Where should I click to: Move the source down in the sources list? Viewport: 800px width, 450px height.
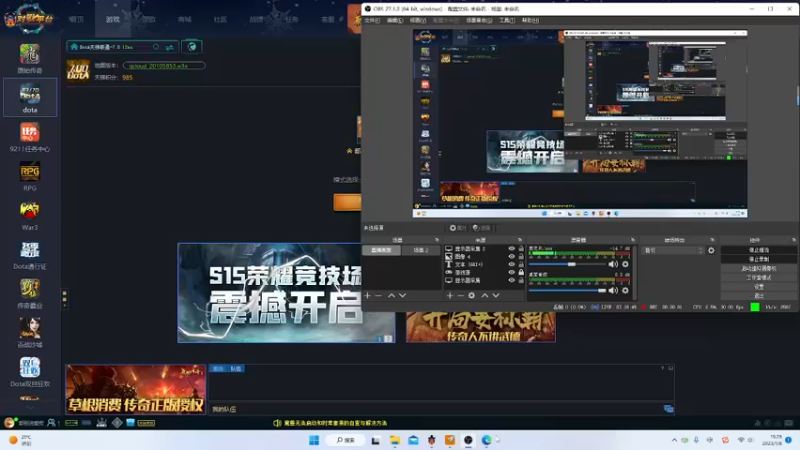(496, 295)
